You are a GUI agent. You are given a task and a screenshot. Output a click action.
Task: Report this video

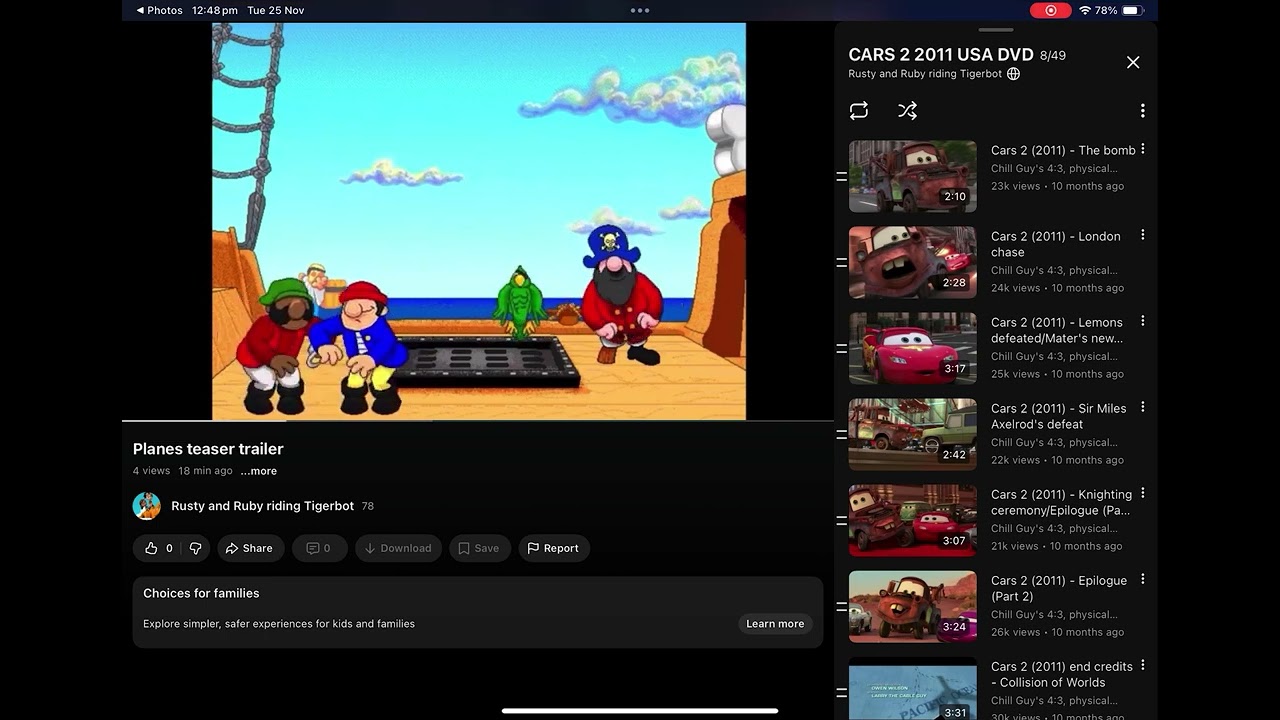tap(553, 548)
